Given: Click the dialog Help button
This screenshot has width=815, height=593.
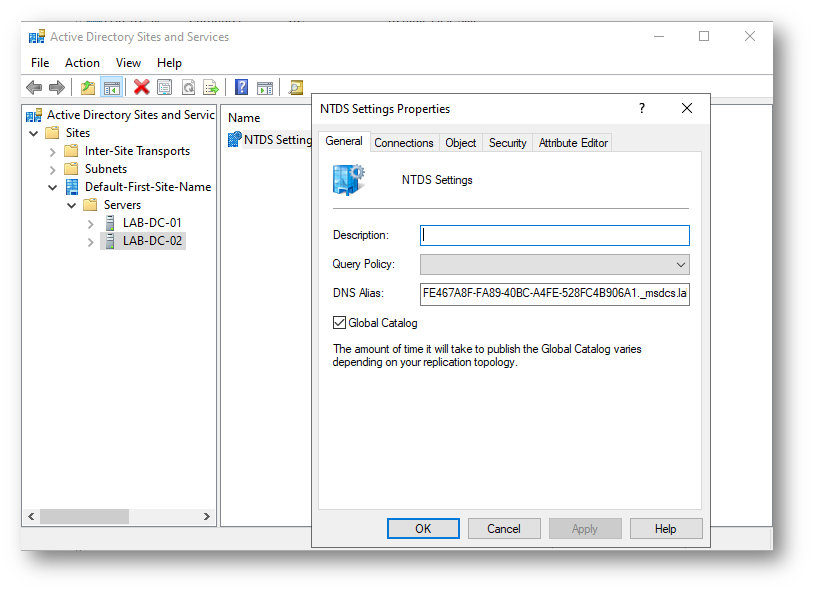Looking at the screenshot, I should [x=666, y=529].
